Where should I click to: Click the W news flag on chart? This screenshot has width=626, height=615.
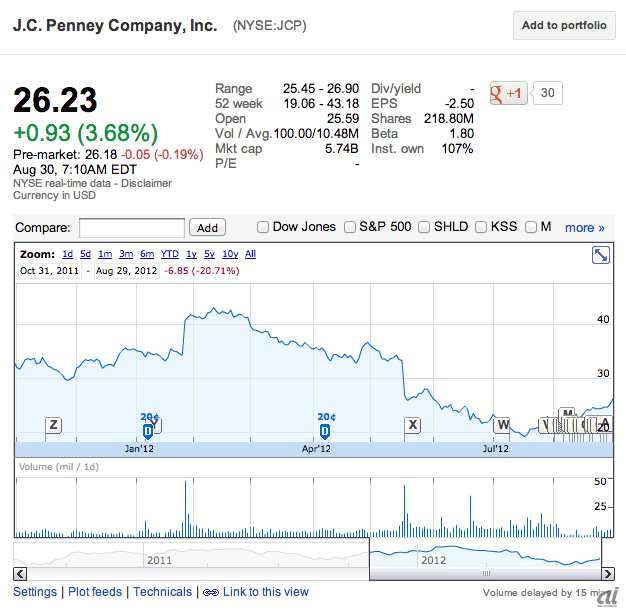click(x=502, y=425)
